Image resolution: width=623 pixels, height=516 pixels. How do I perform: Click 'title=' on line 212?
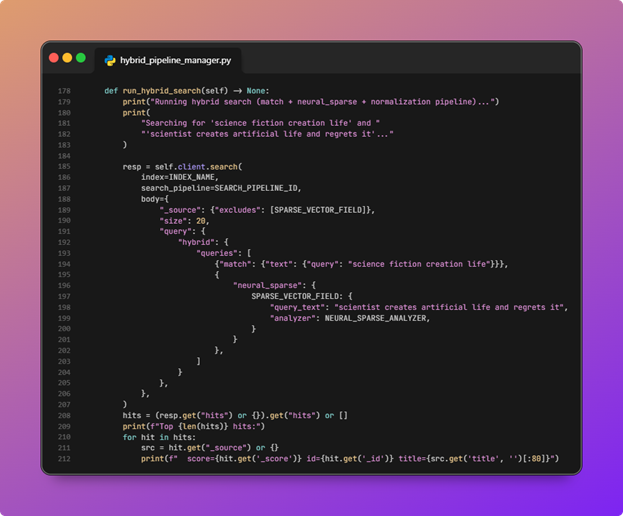412,459
